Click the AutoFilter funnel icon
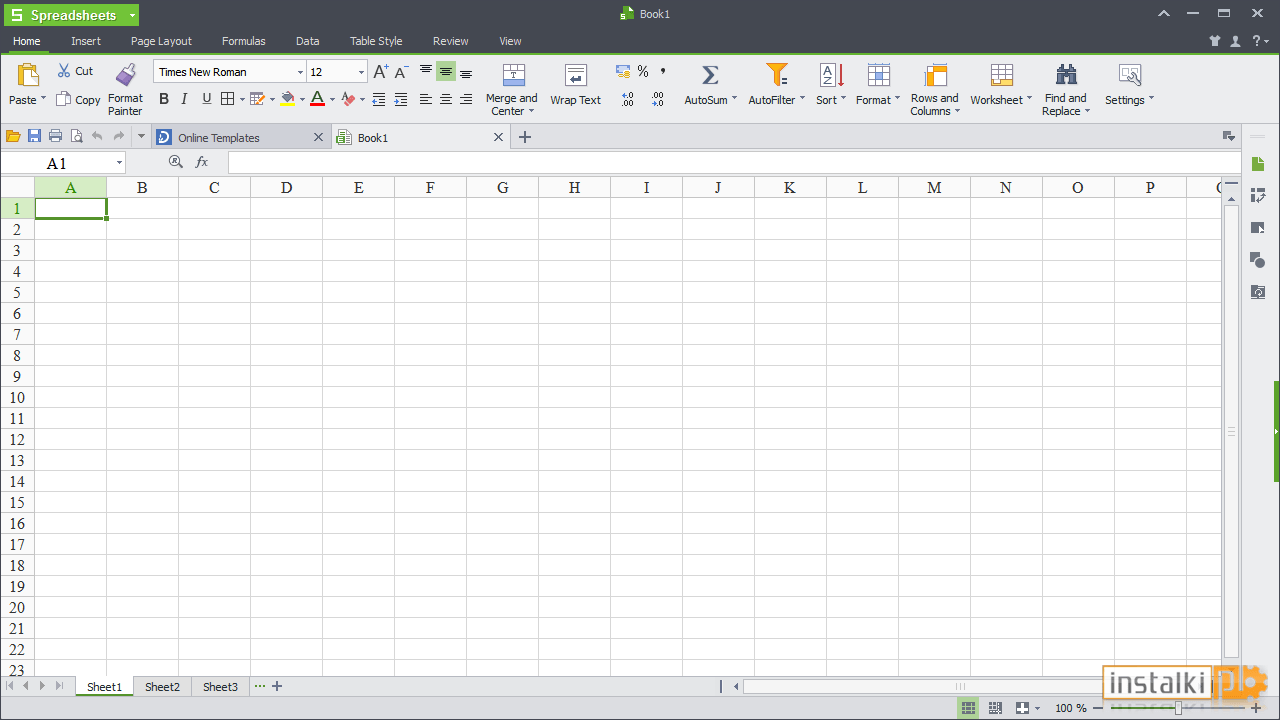This screenshot has width=1280, height=720. [x=776, y=75]
